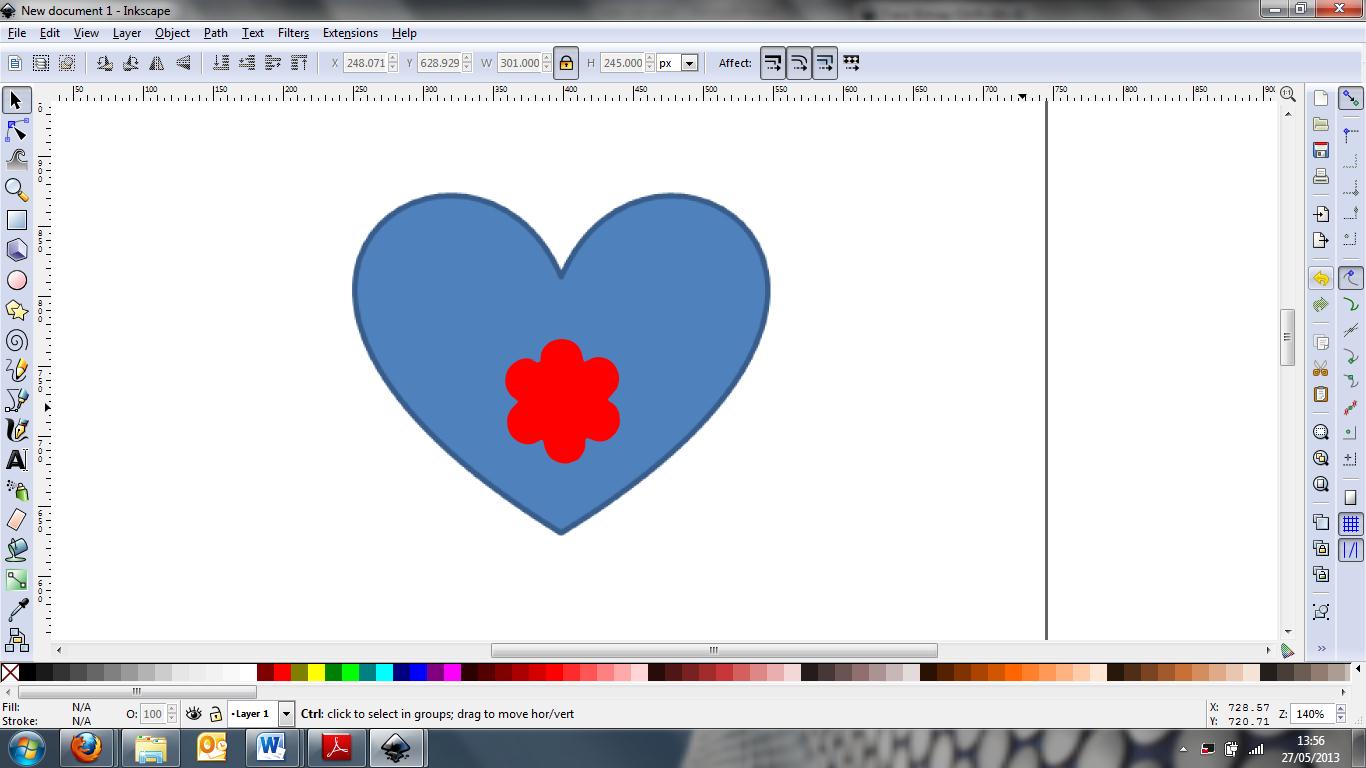Select the Tweak tool
The image size is (1366, 768).
coord(16,159)
